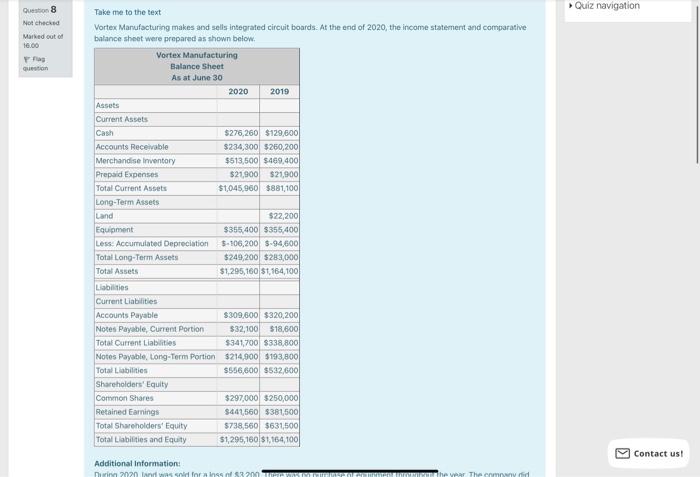Click the Total Assets row label
The width and height of the screenshot is (700, 477).
click(x=117, y=272)
